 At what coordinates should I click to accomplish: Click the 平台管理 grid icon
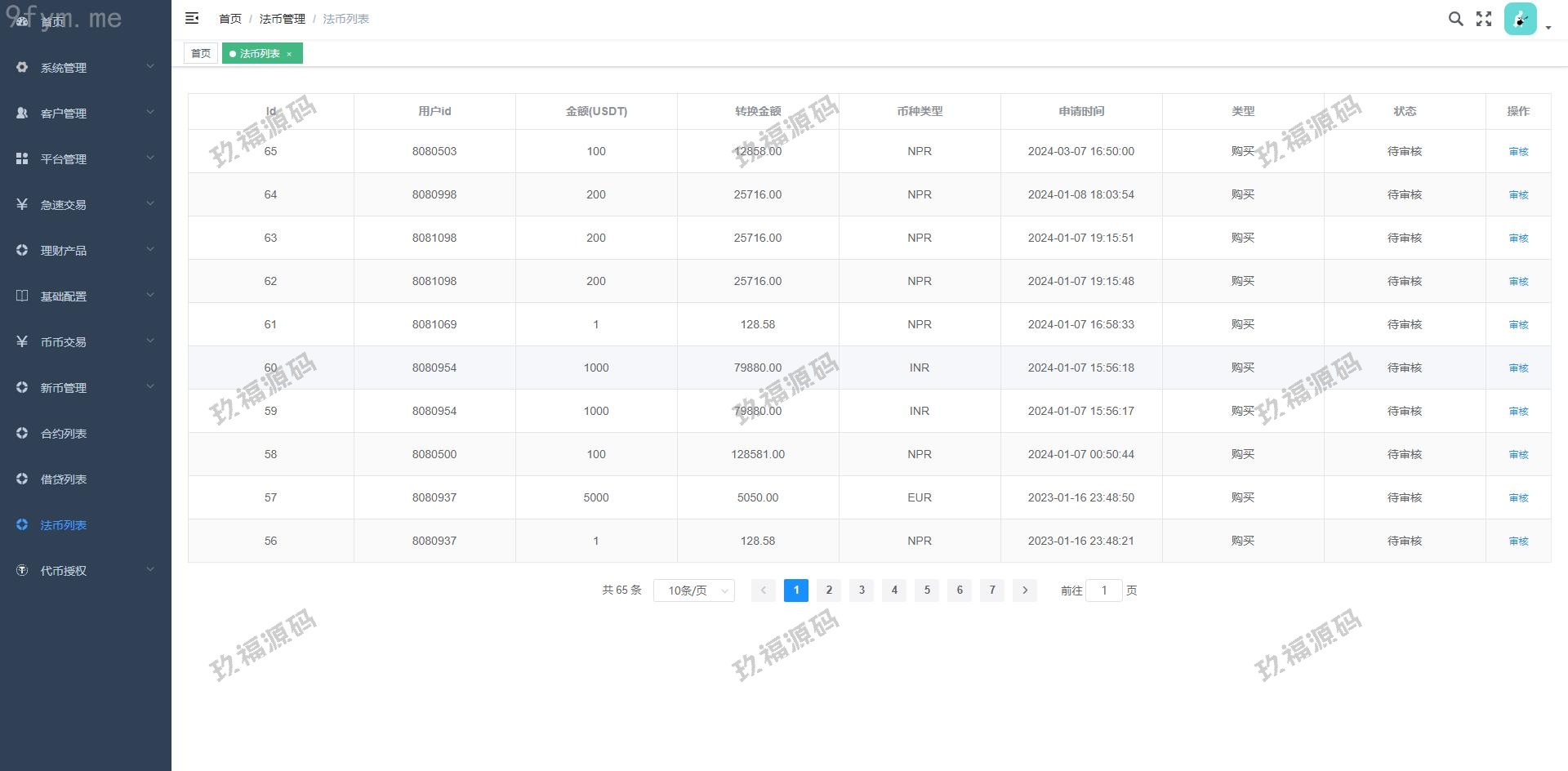pos(22,158)
